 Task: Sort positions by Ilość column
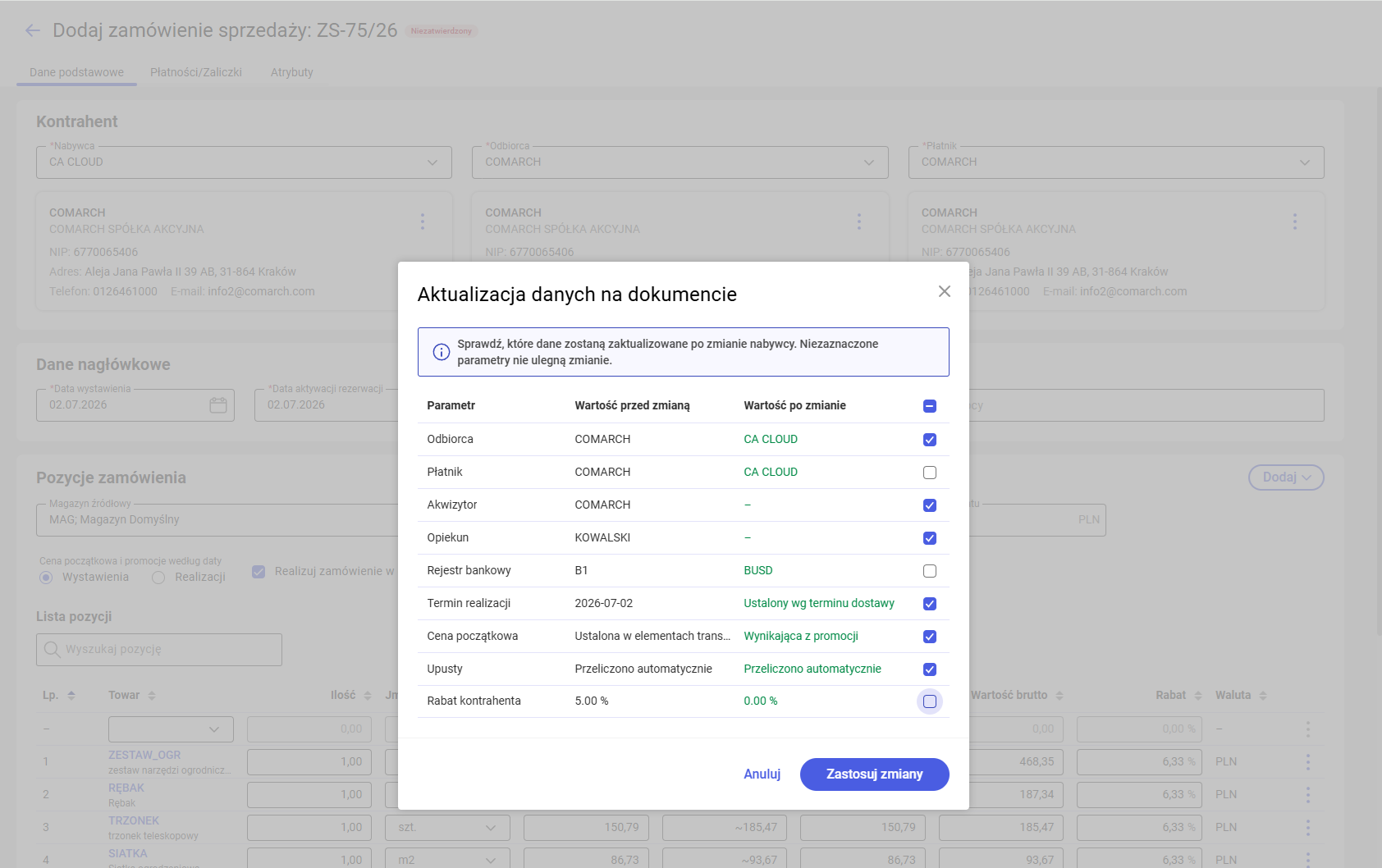coord(368,695)
